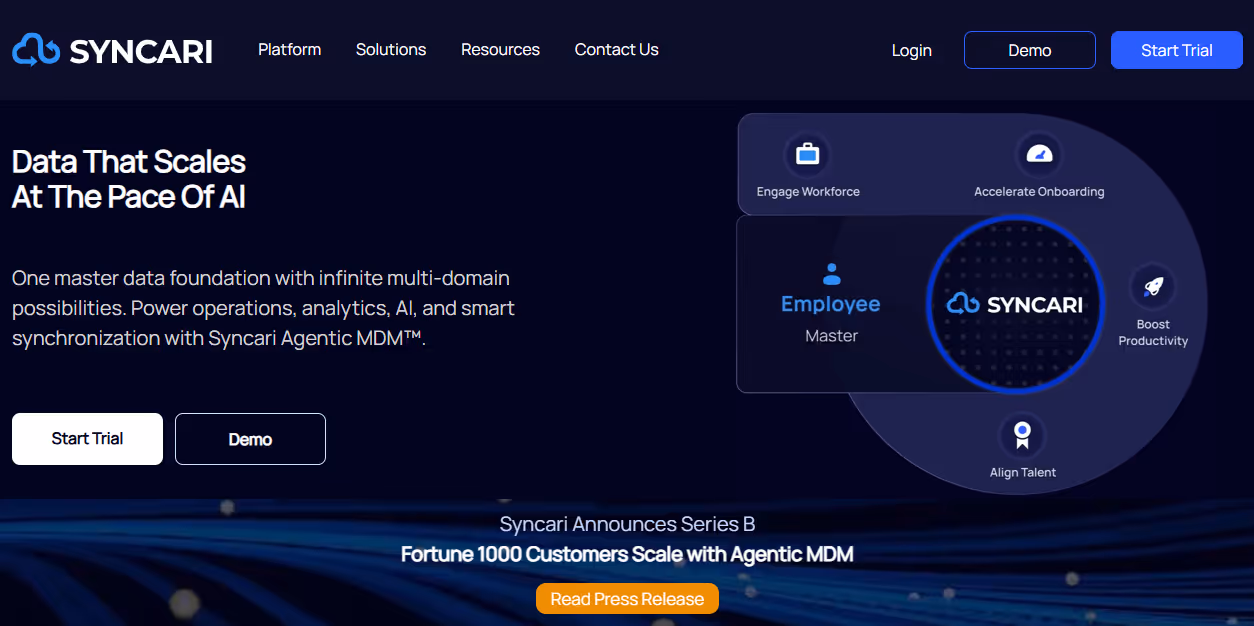Click the "Master" text under Employee
1254x626 pixels.
click(x=832, y=336)
